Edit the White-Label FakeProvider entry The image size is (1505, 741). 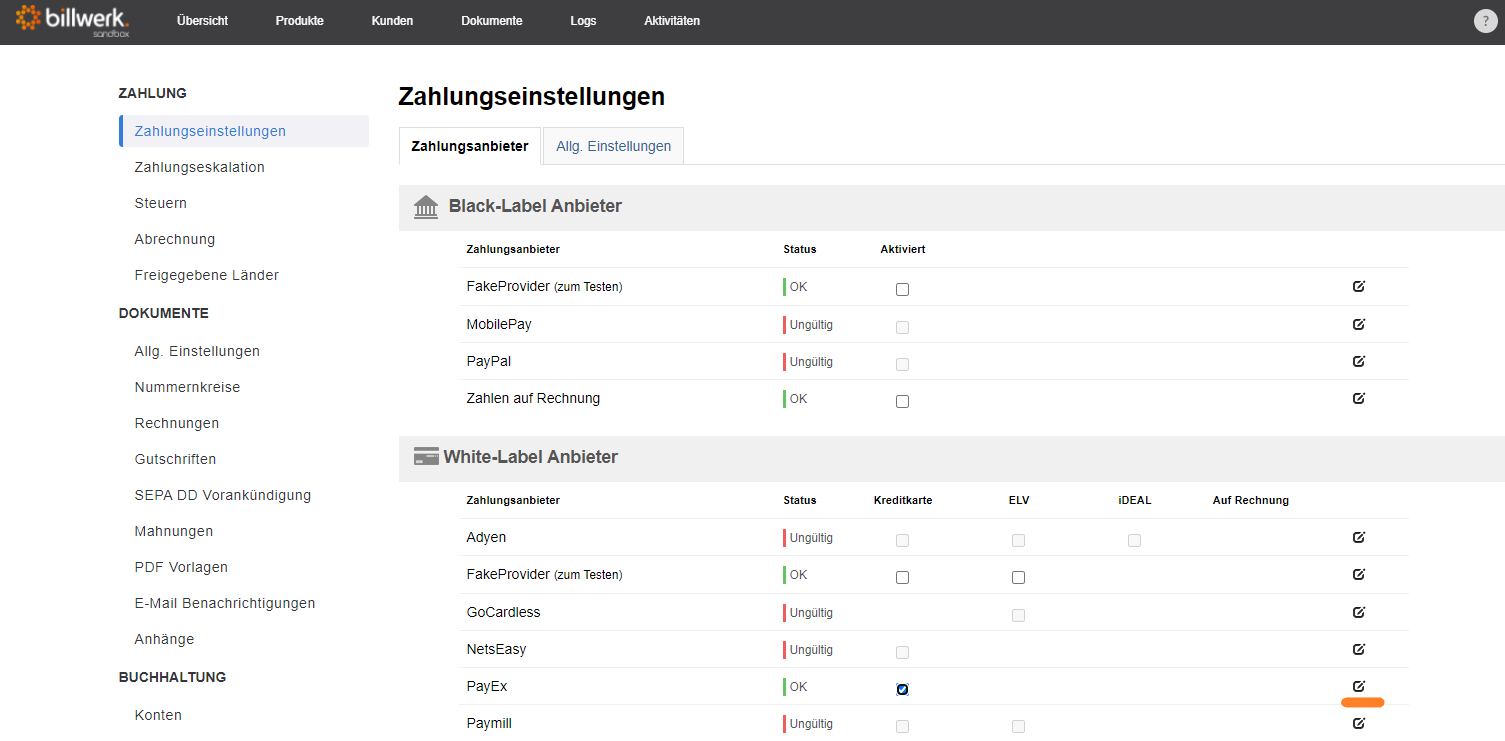point(1358,574)
